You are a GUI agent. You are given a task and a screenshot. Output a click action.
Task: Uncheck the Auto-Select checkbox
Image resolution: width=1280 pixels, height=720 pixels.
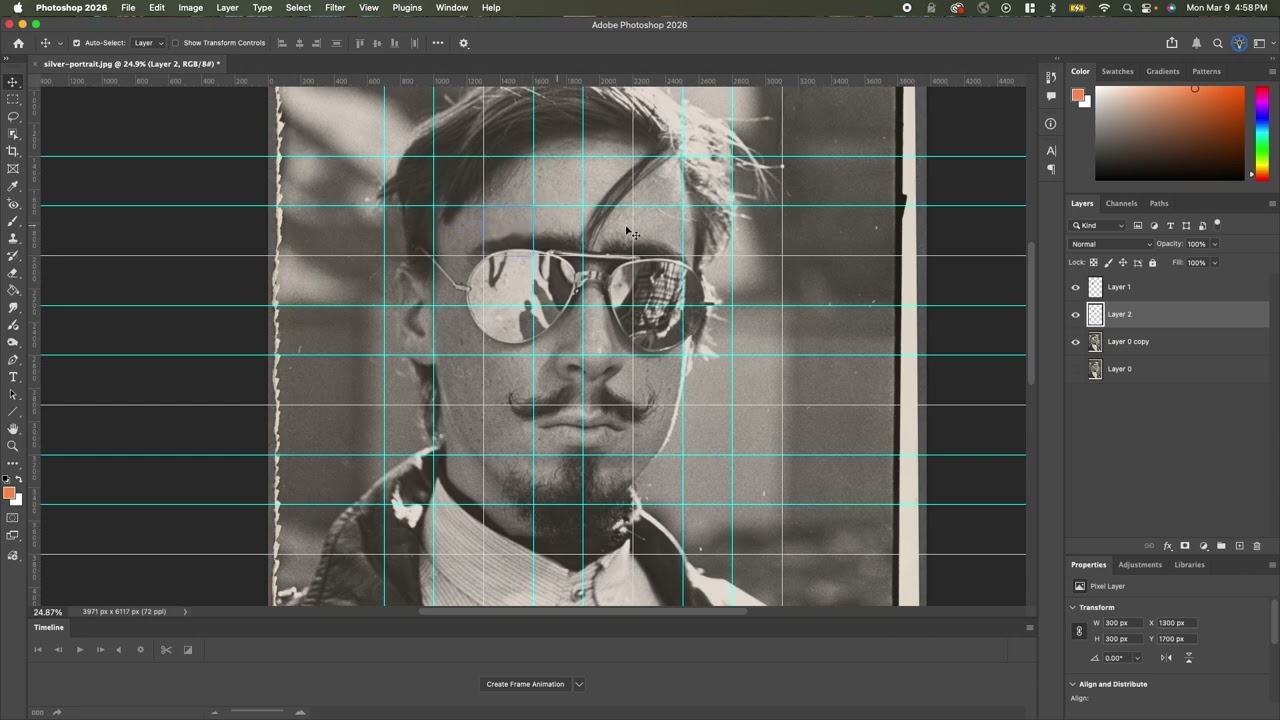[x=76, y=43]
